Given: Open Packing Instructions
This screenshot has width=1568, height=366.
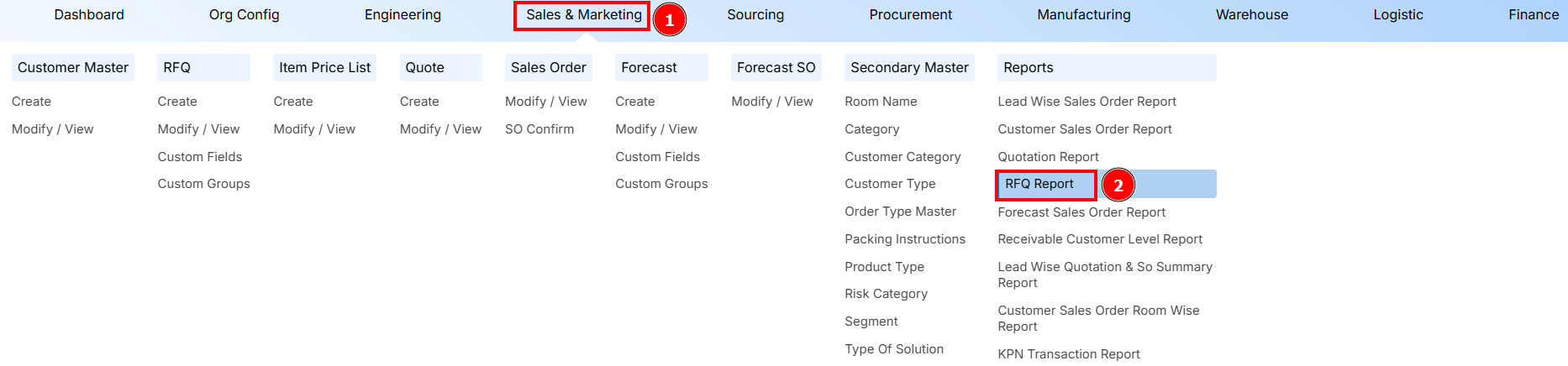Looking at the screenshot, I should [905, 239].
